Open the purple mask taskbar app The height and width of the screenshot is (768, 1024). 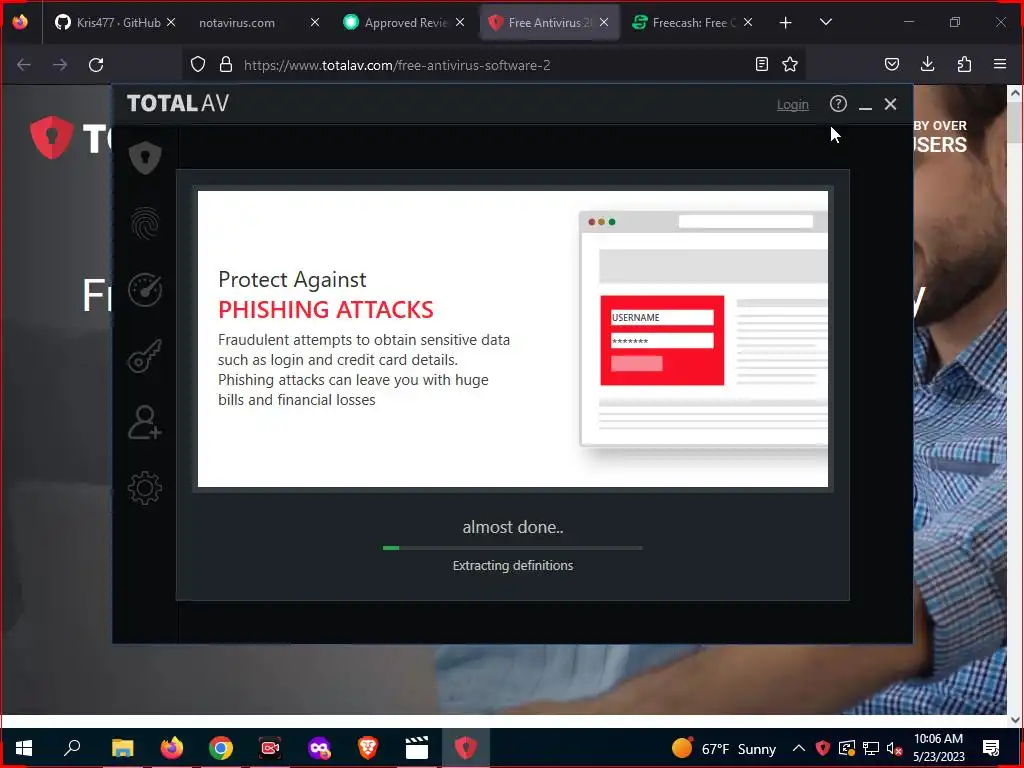tap(319, 748)
